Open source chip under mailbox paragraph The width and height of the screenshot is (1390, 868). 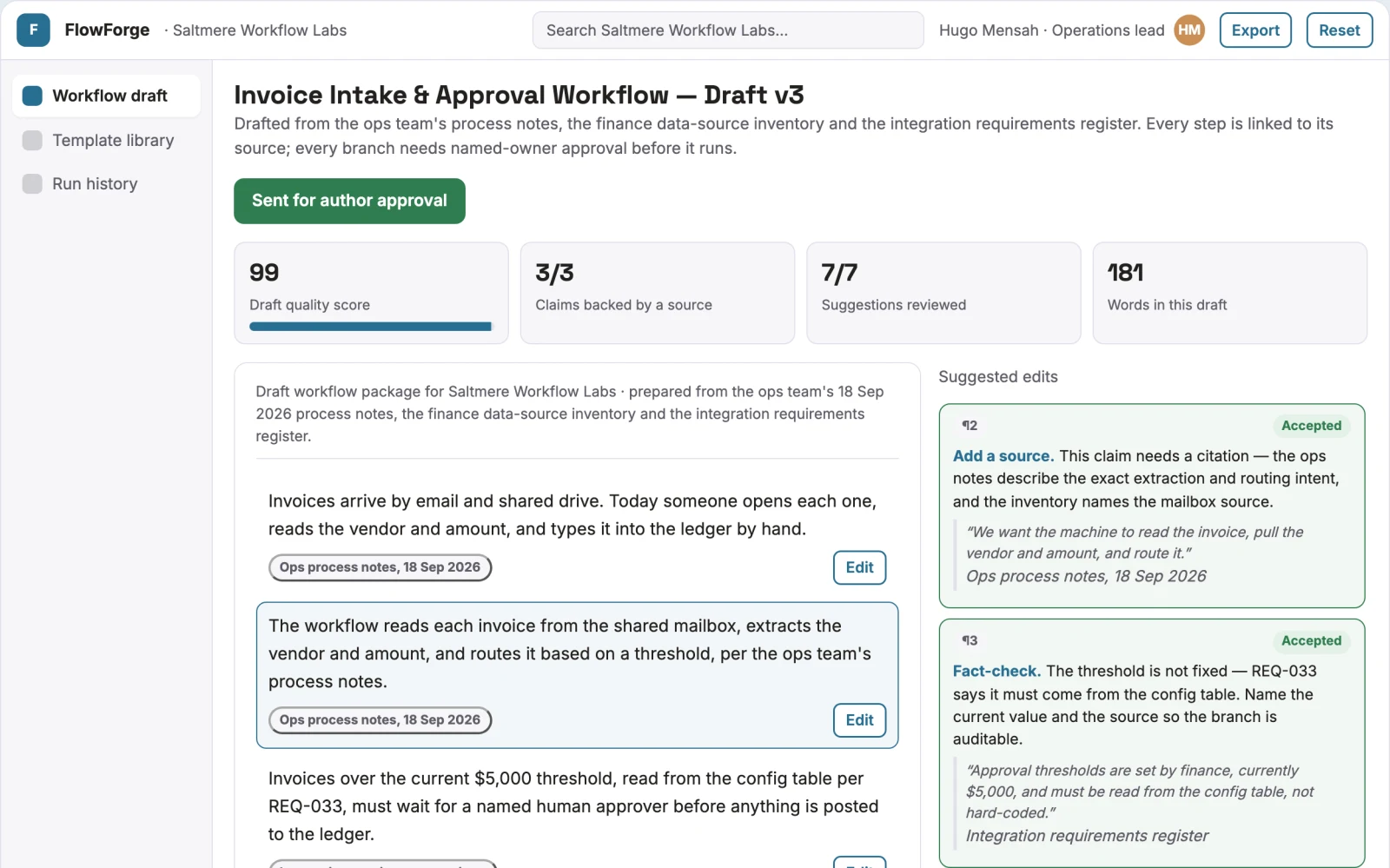380,720
